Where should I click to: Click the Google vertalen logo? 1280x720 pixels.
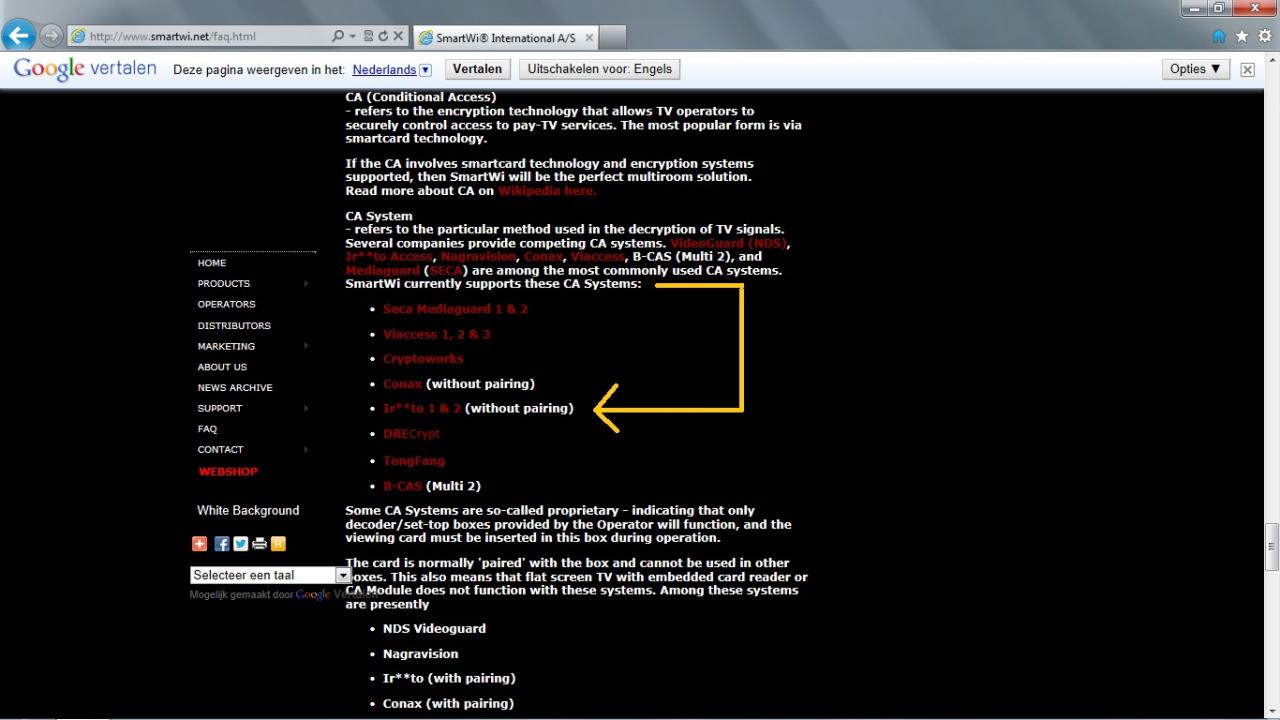[85, 69]
